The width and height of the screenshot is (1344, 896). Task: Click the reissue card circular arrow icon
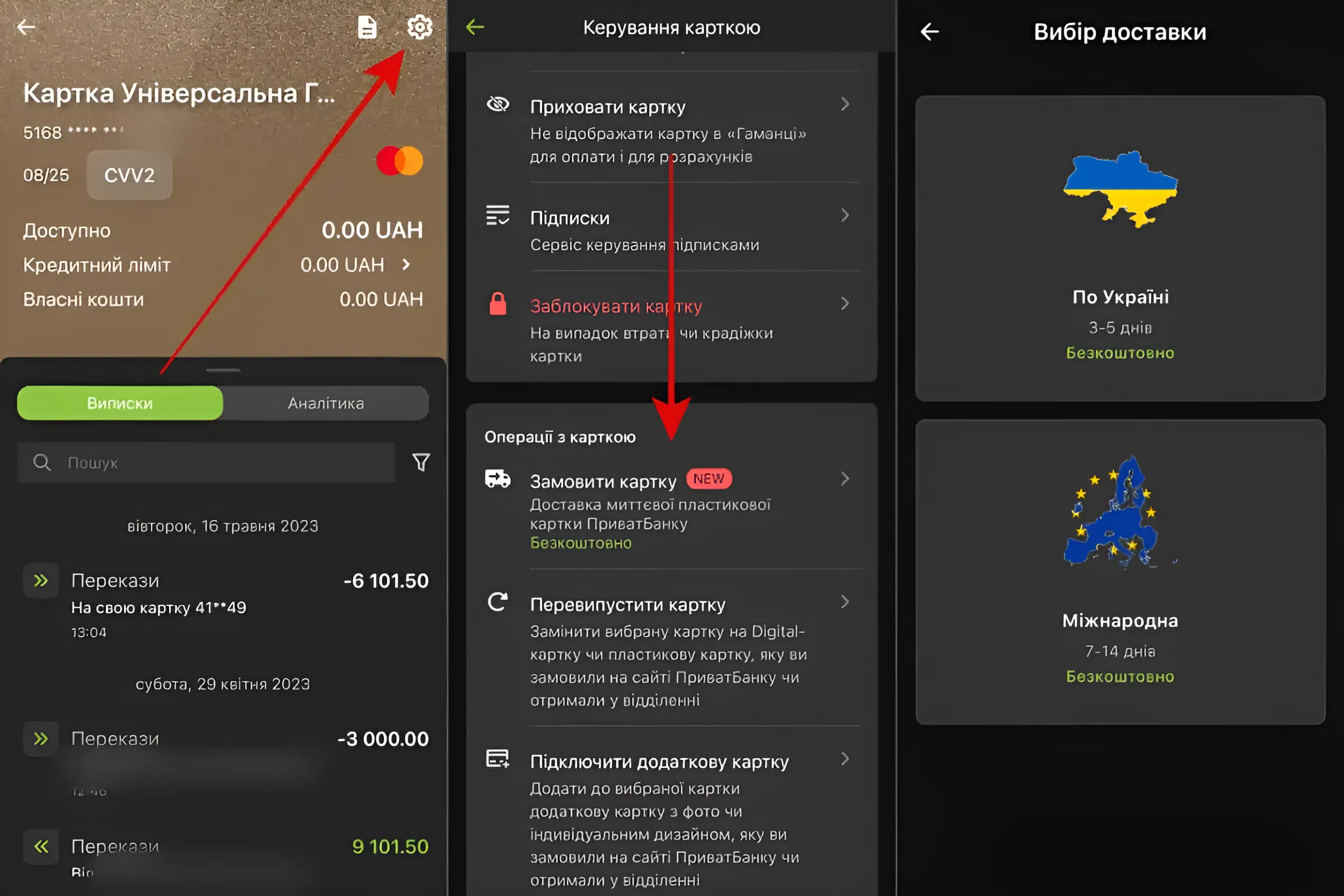click(x=498, y=601)
